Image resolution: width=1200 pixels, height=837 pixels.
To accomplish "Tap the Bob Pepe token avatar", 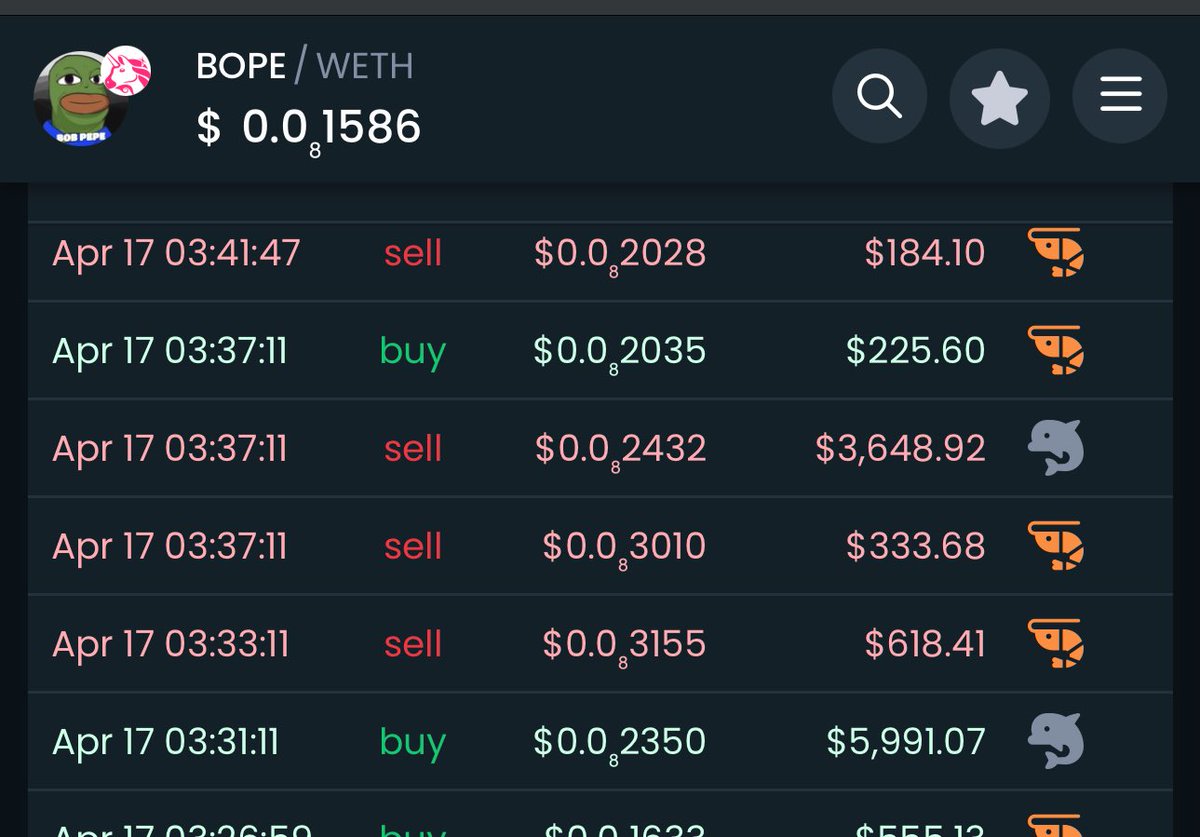I will click(80, 99).
